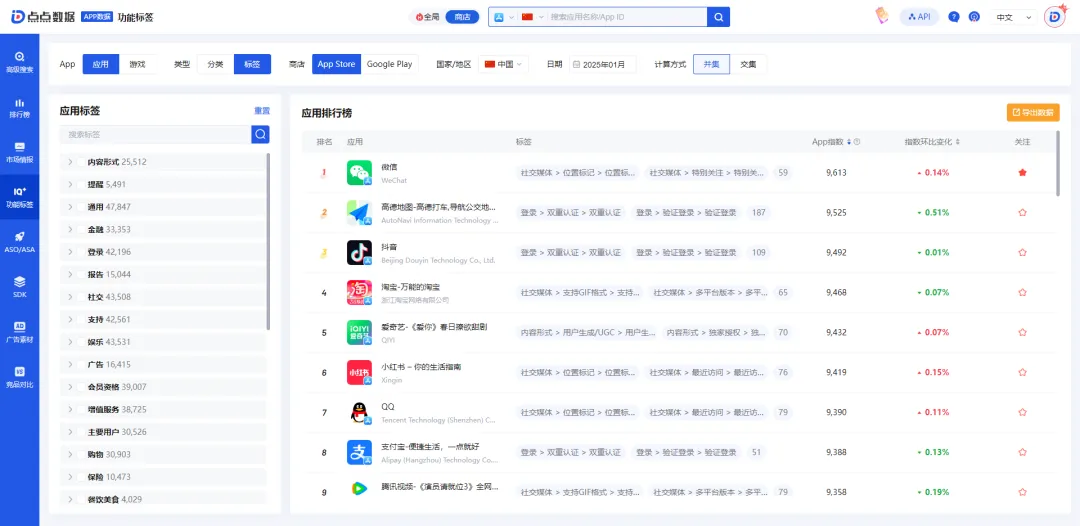This screenshot has width=1080, height=526.
Task: Check the 娱乐 tag checkbox
Action: [x=81, y=342]
